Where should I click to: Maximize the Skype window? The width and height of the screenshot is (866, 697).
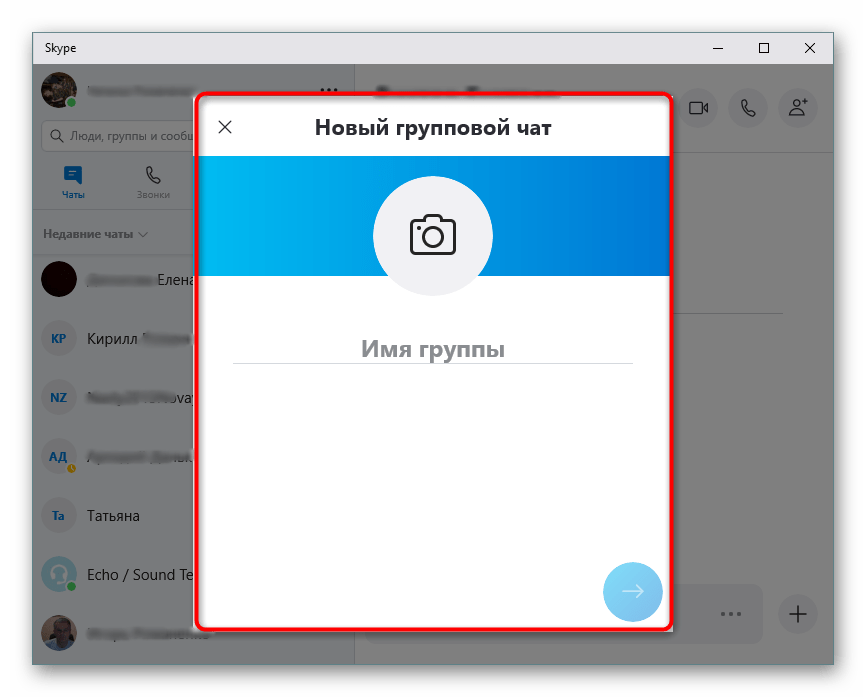click(764, 48)
